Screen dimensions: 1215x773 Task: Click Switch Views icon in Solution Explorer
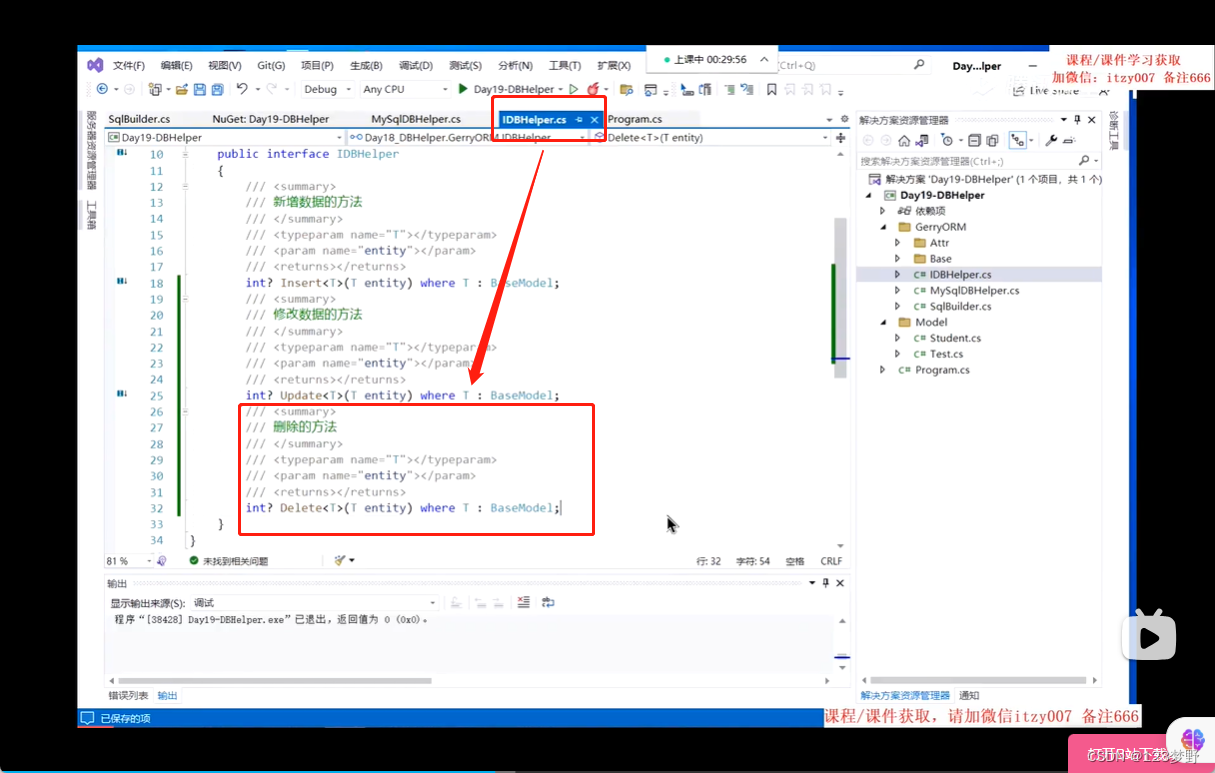pyautogui.click(x=922, y=141)
